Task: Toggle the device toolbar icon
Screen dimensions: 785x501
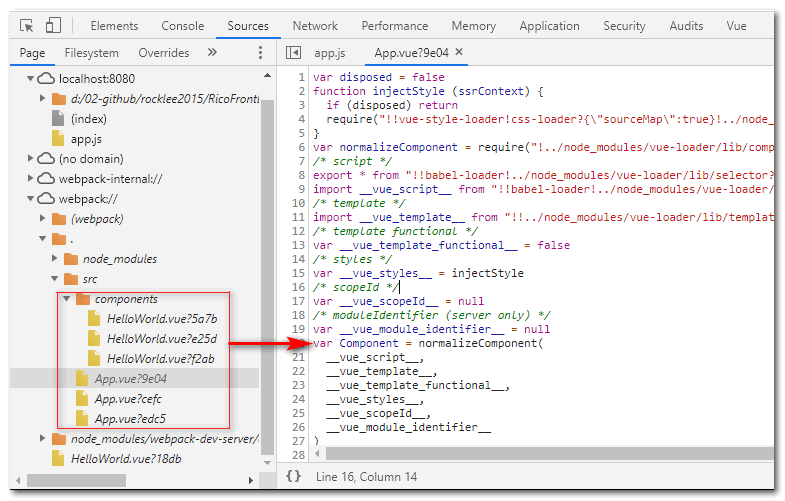Action: 53,25
